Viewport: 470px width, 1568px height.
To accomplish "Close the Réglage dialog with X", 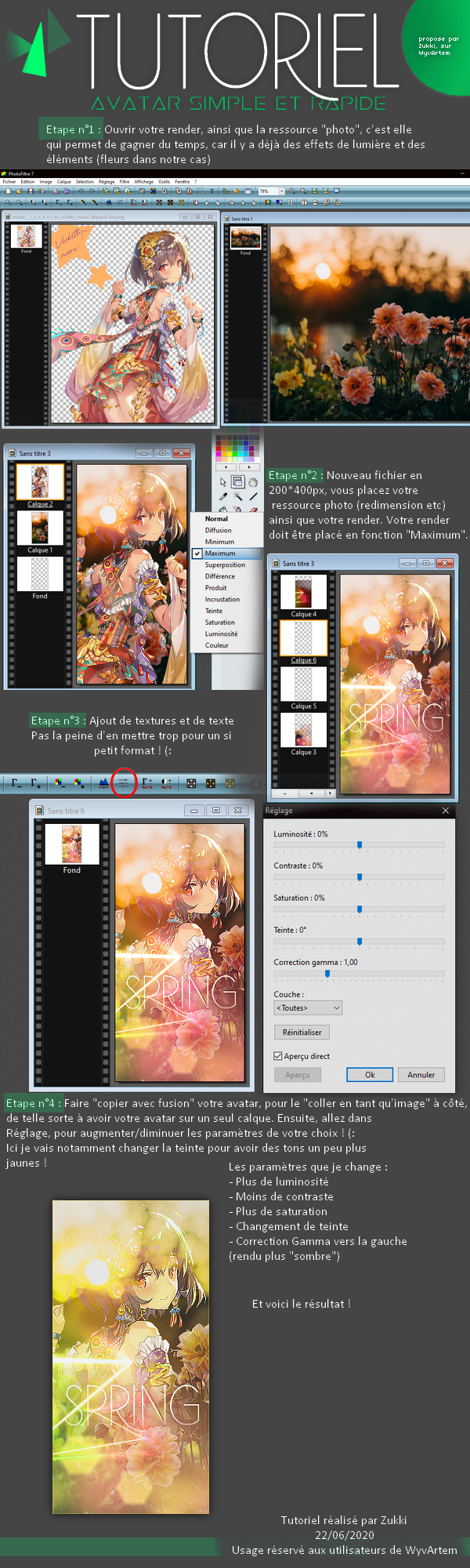I will click(446, 811).
